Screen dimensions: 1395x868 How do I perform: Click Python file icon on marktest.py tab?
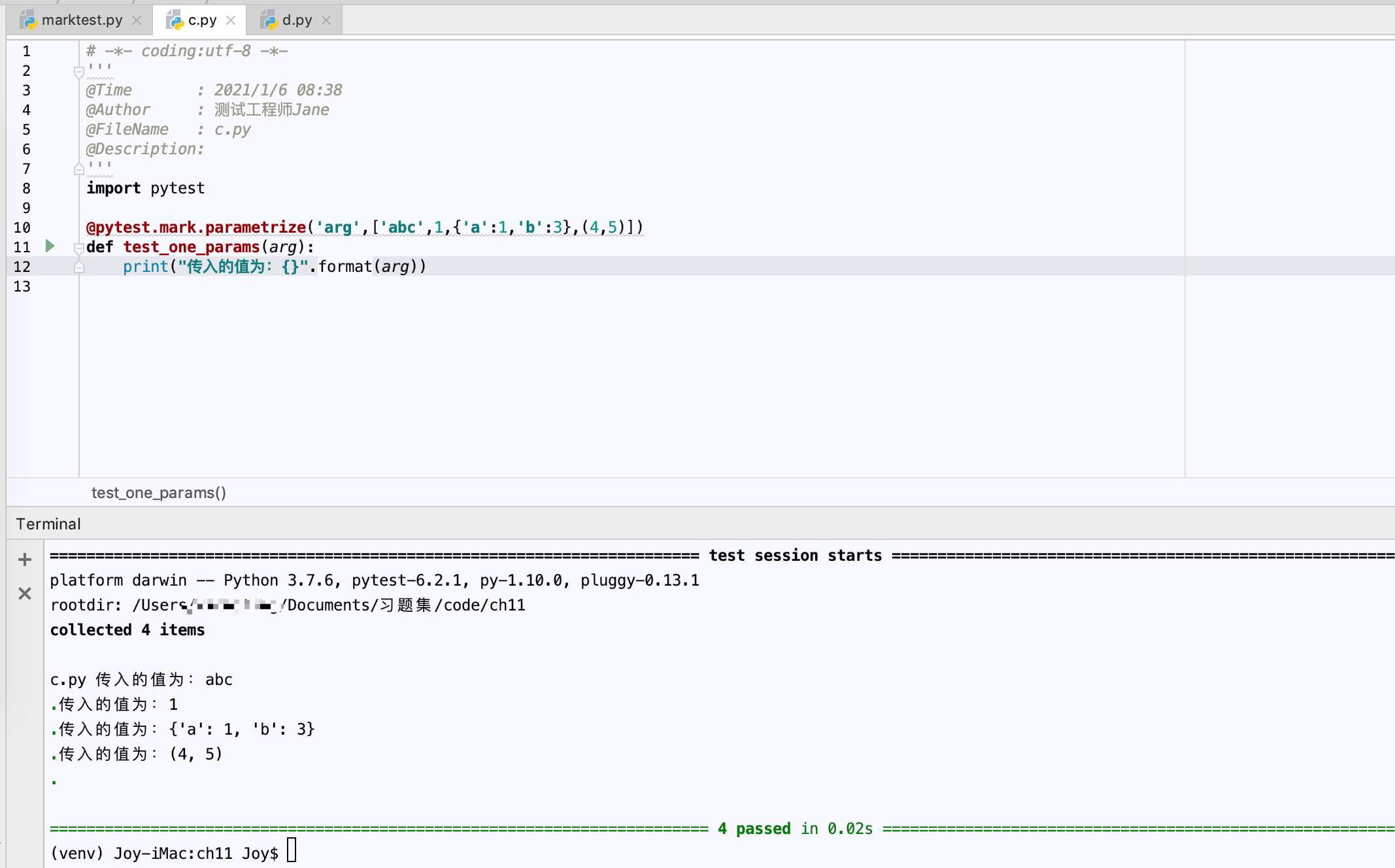(x=27, y=20)
